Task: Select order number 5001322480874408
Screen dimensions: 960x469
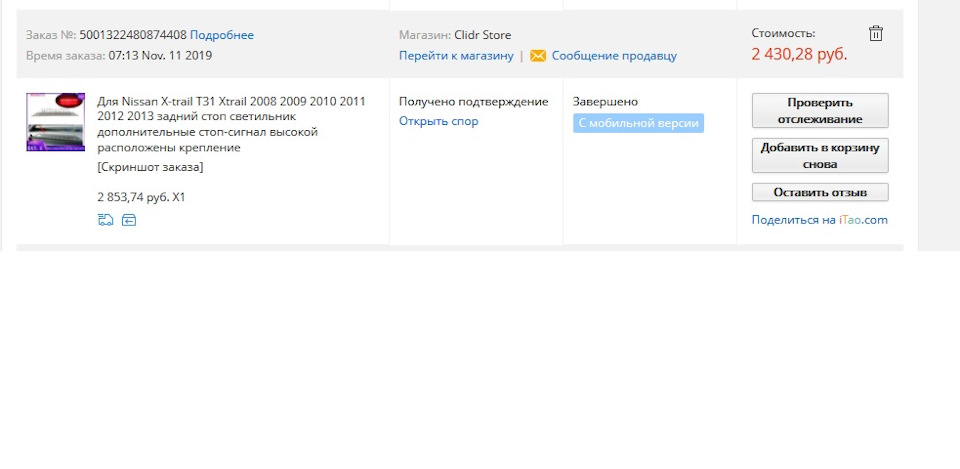Action: (x=133, y=35)
